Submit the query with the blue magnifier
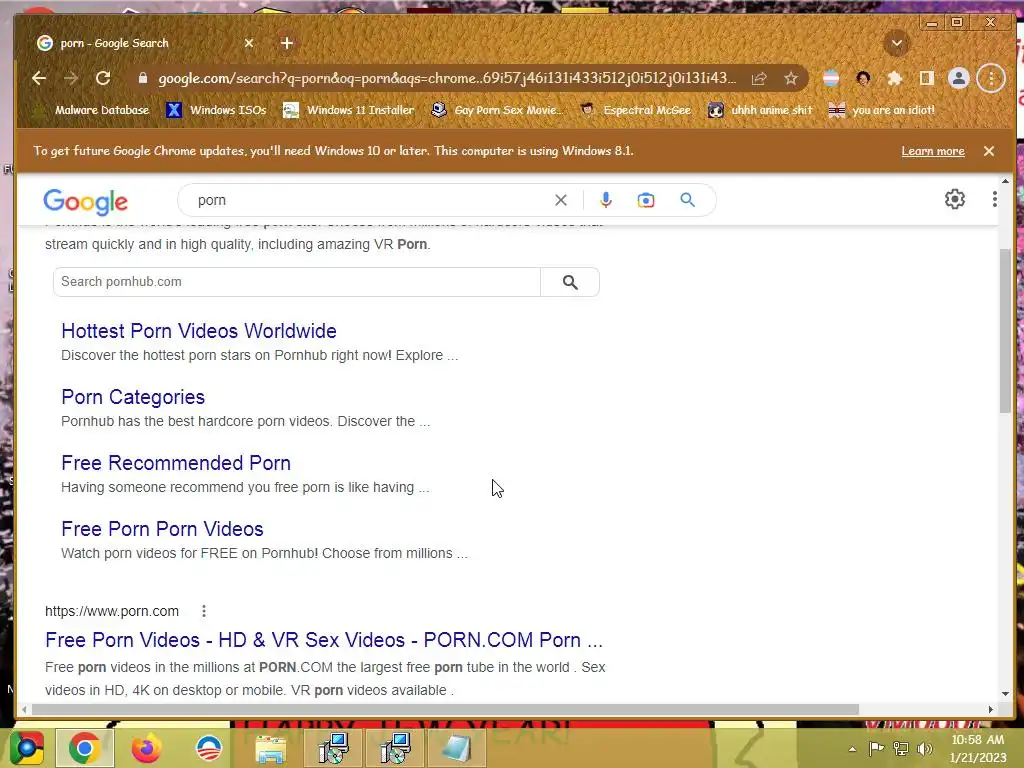The width and height of the screenshot is (1024, 768). point(687,200)
